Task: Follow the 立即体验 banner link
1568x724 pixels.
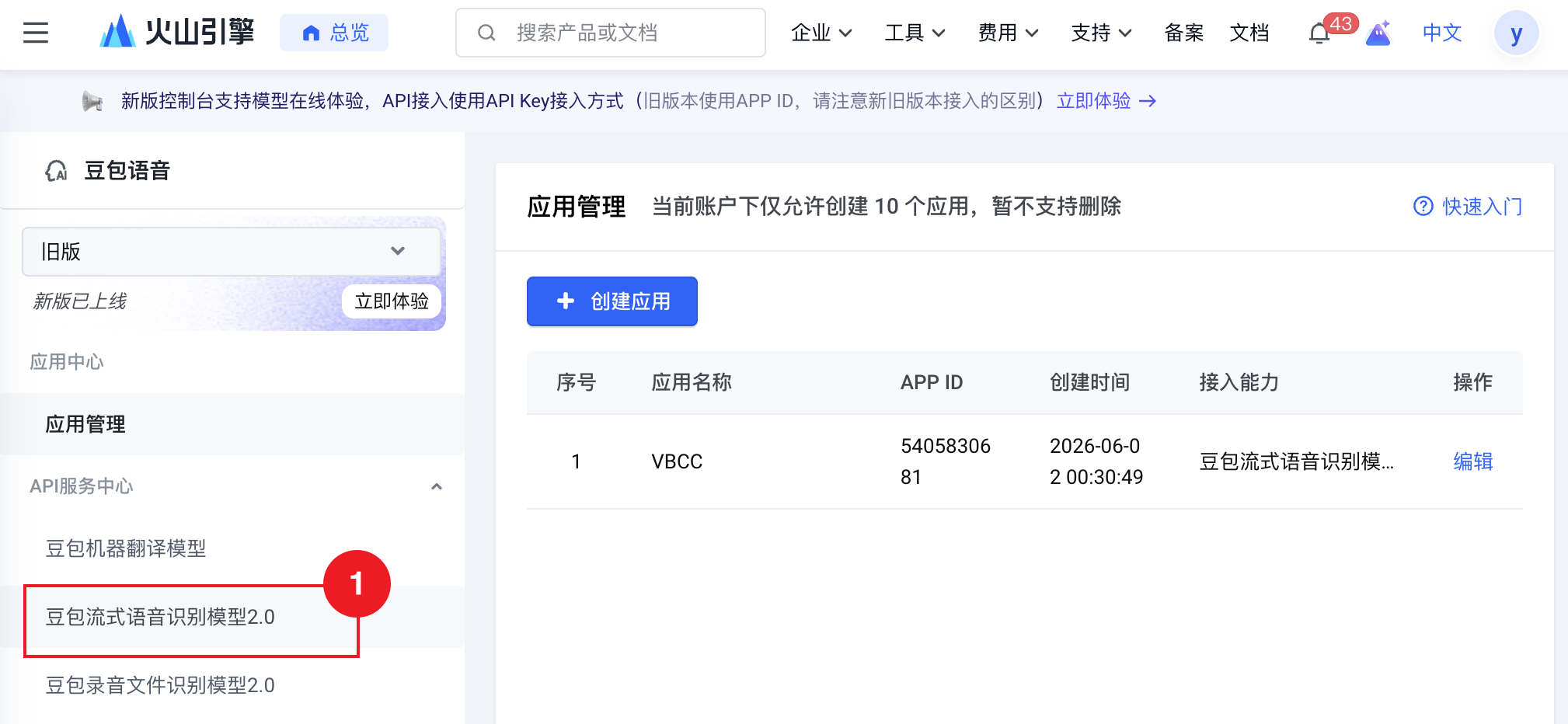Action: tap(1106, 101)
